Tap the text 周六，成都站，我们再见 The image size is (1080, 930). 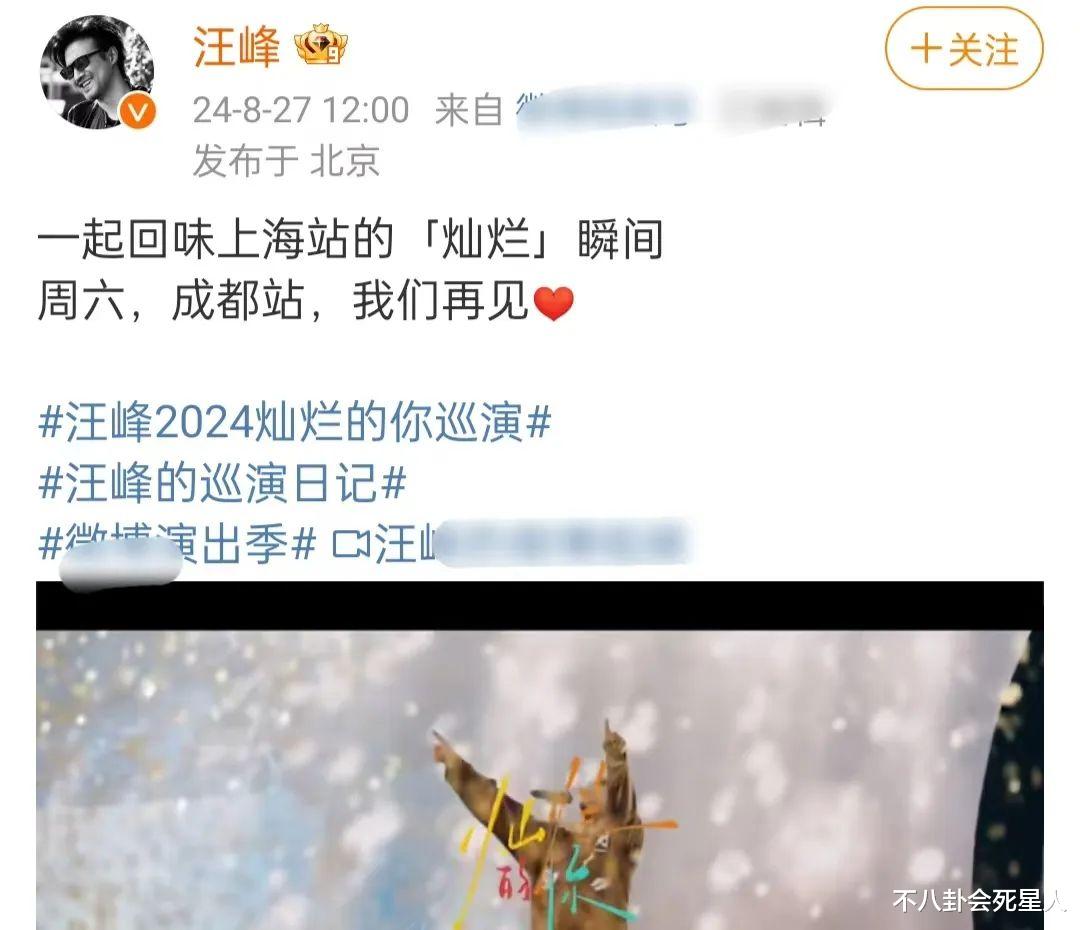283,302
